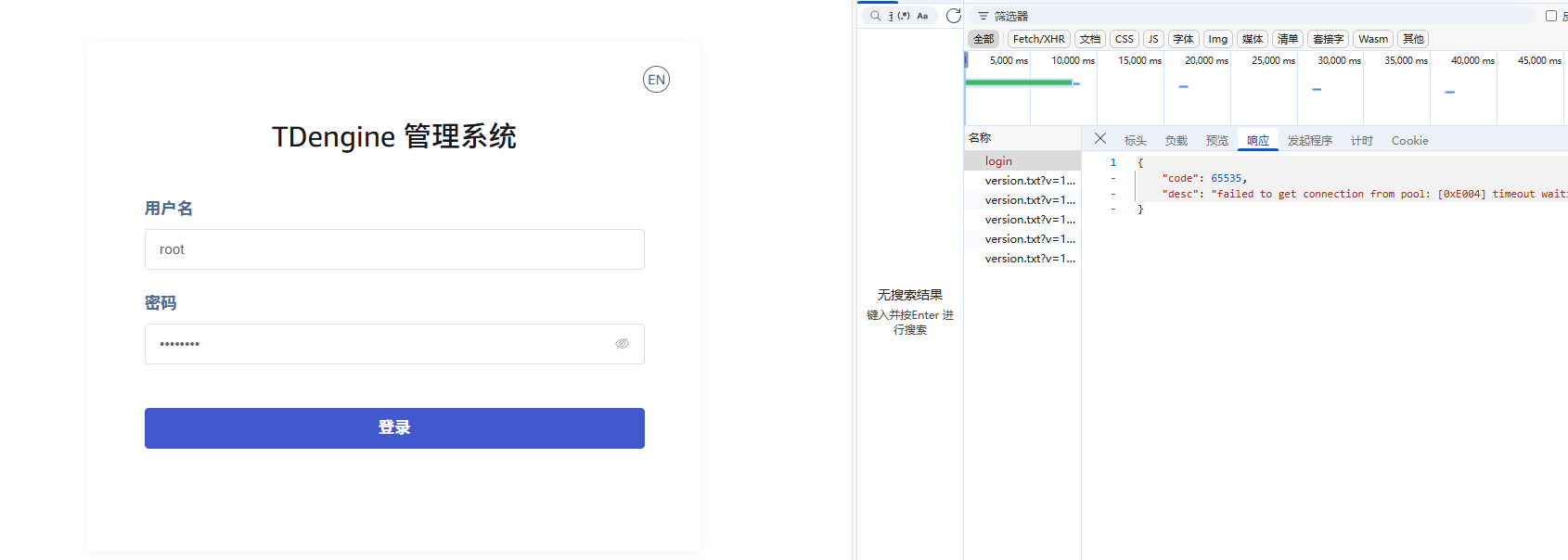The height and width of the screenshot is (560, 1568).
Task: Select the login request in the list
Action: point(998,161)
